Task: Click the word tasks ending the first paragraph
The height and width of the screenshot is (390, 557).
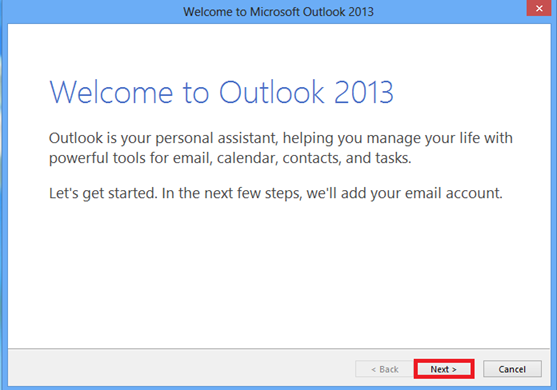Action: 393,158
